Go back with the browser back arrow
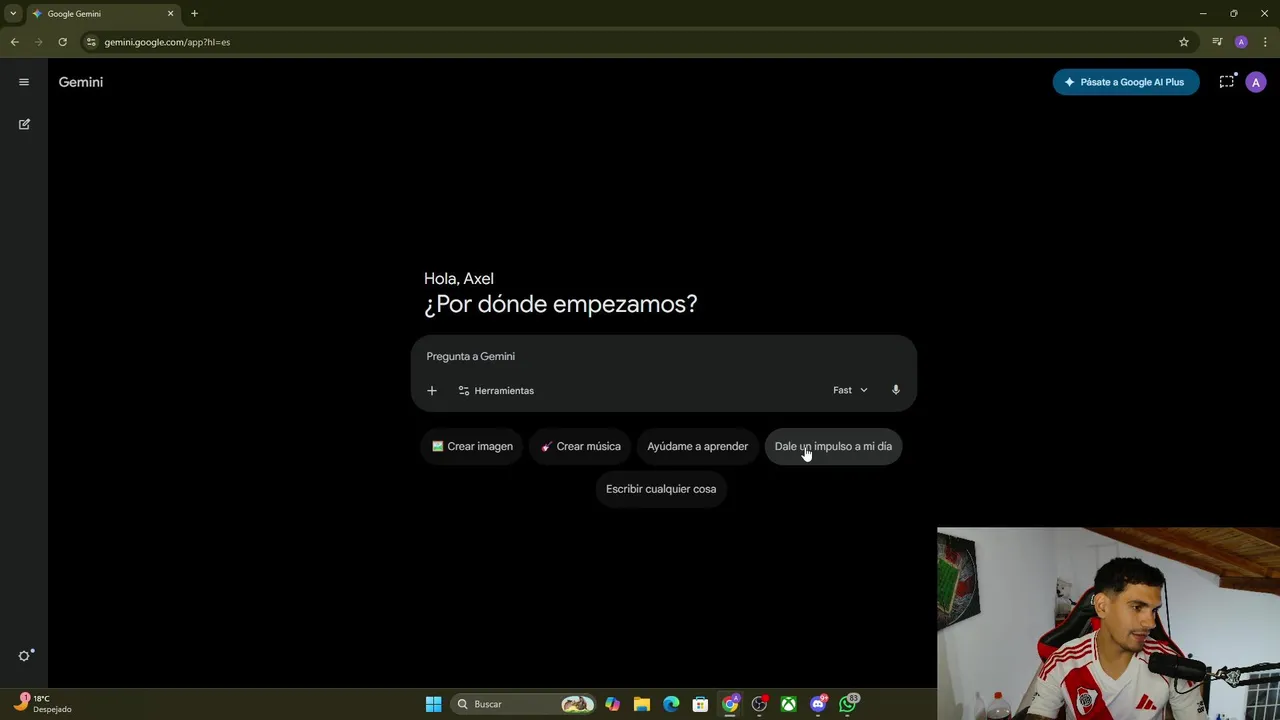Screen dimensions: 1280x720 (x=14, y=42)
